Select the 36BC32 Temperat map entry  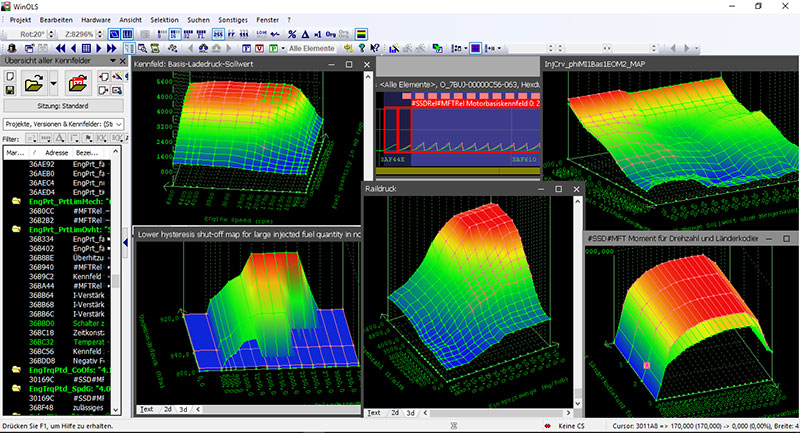pyautogui.click(x=40, y=340)
